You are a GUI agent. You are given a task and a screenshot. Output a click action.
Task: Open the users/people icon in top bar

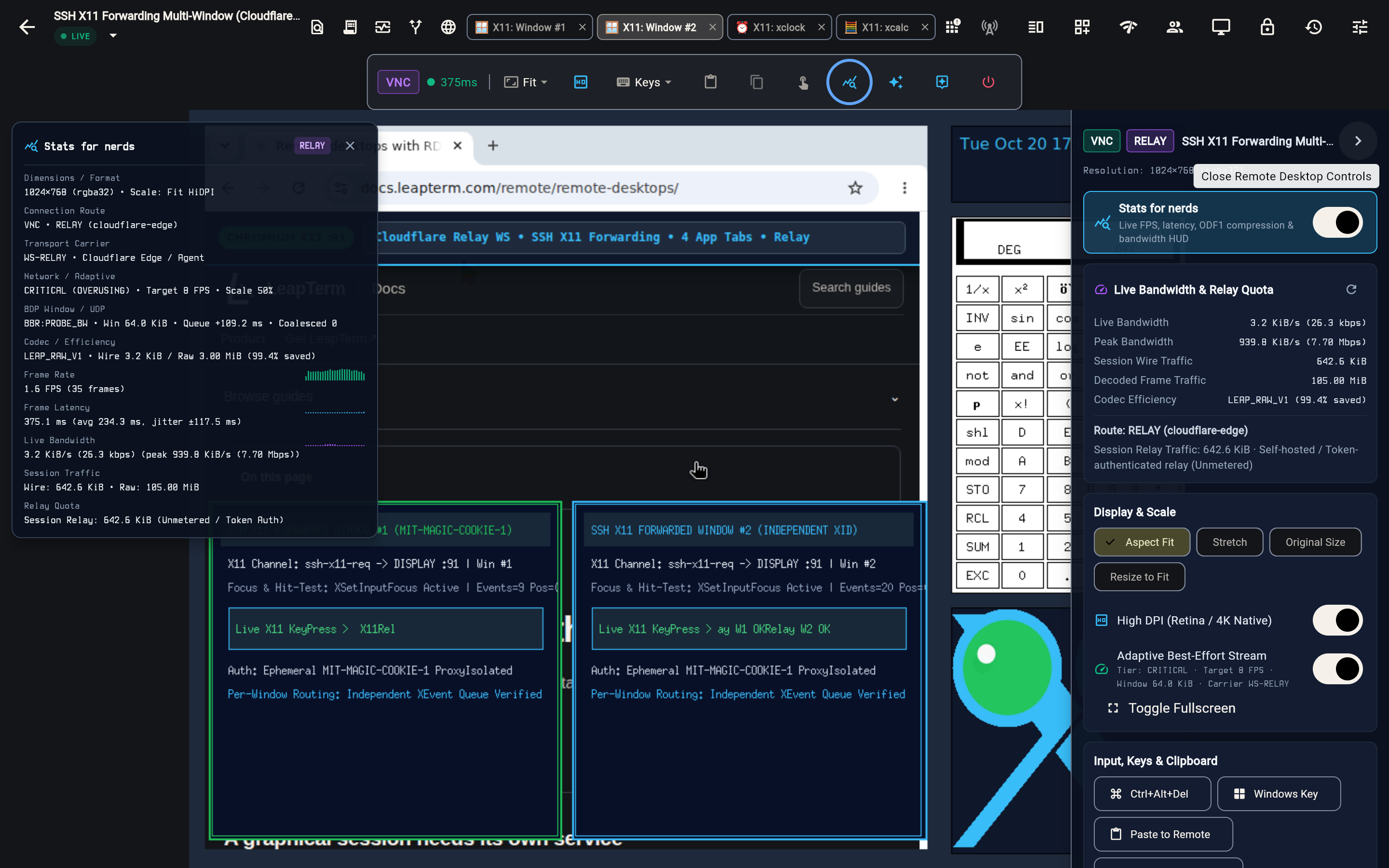coord(1175,27)
